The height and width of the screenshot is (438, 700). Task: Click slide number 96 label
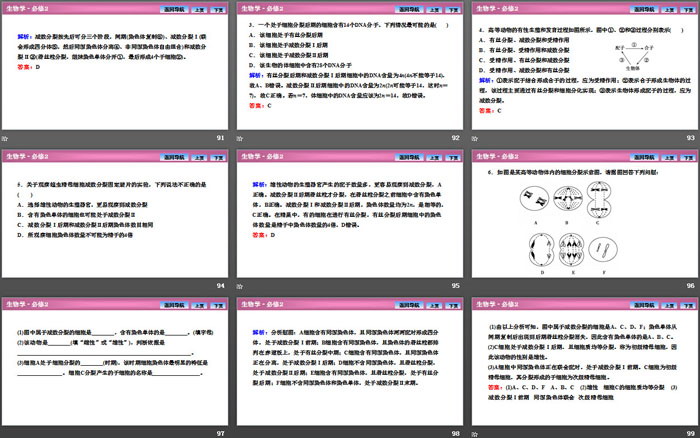point(691,286)
